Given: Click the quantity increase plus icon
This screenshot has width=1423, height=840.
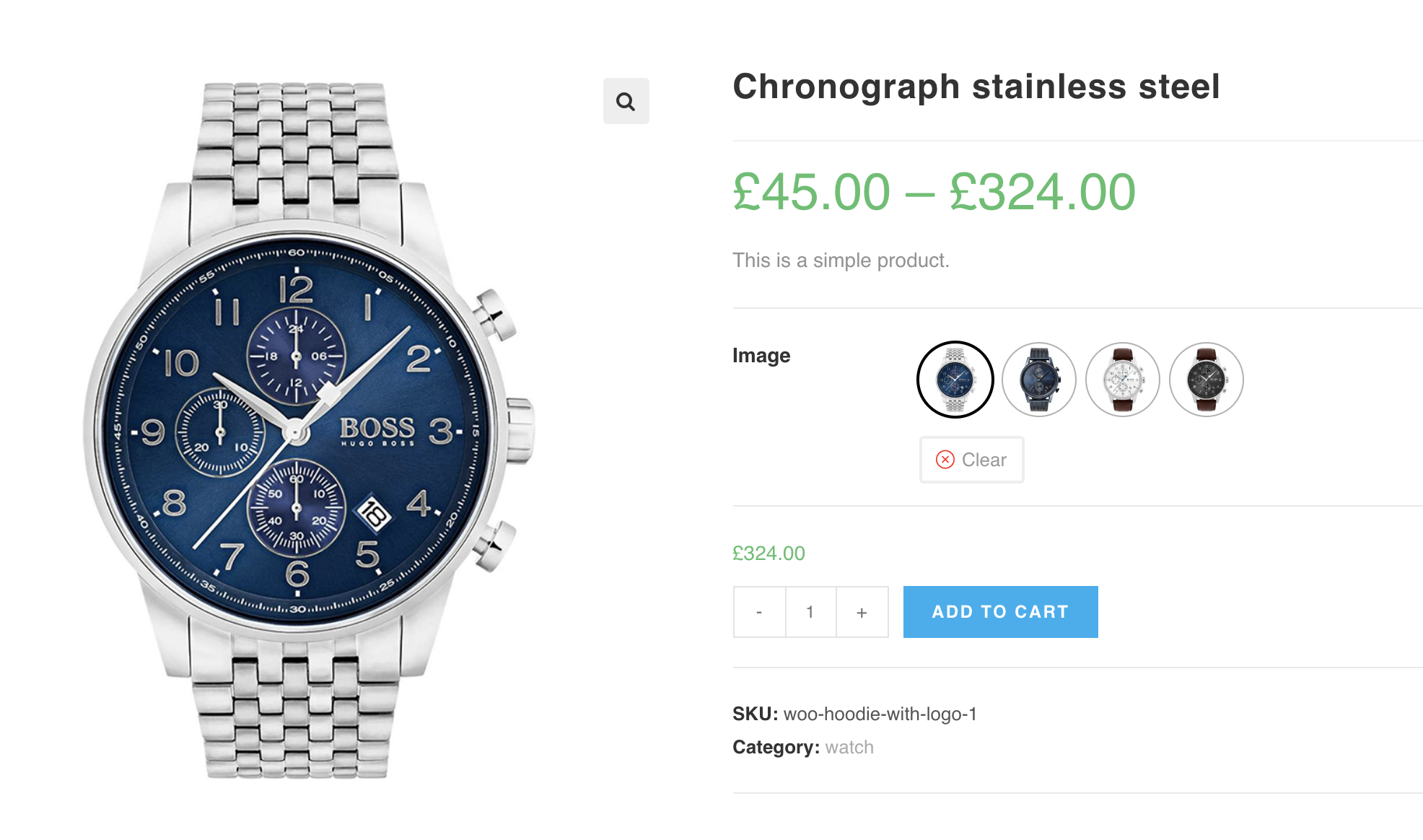Looking at the screenshot, I should [x=862, y=611].
